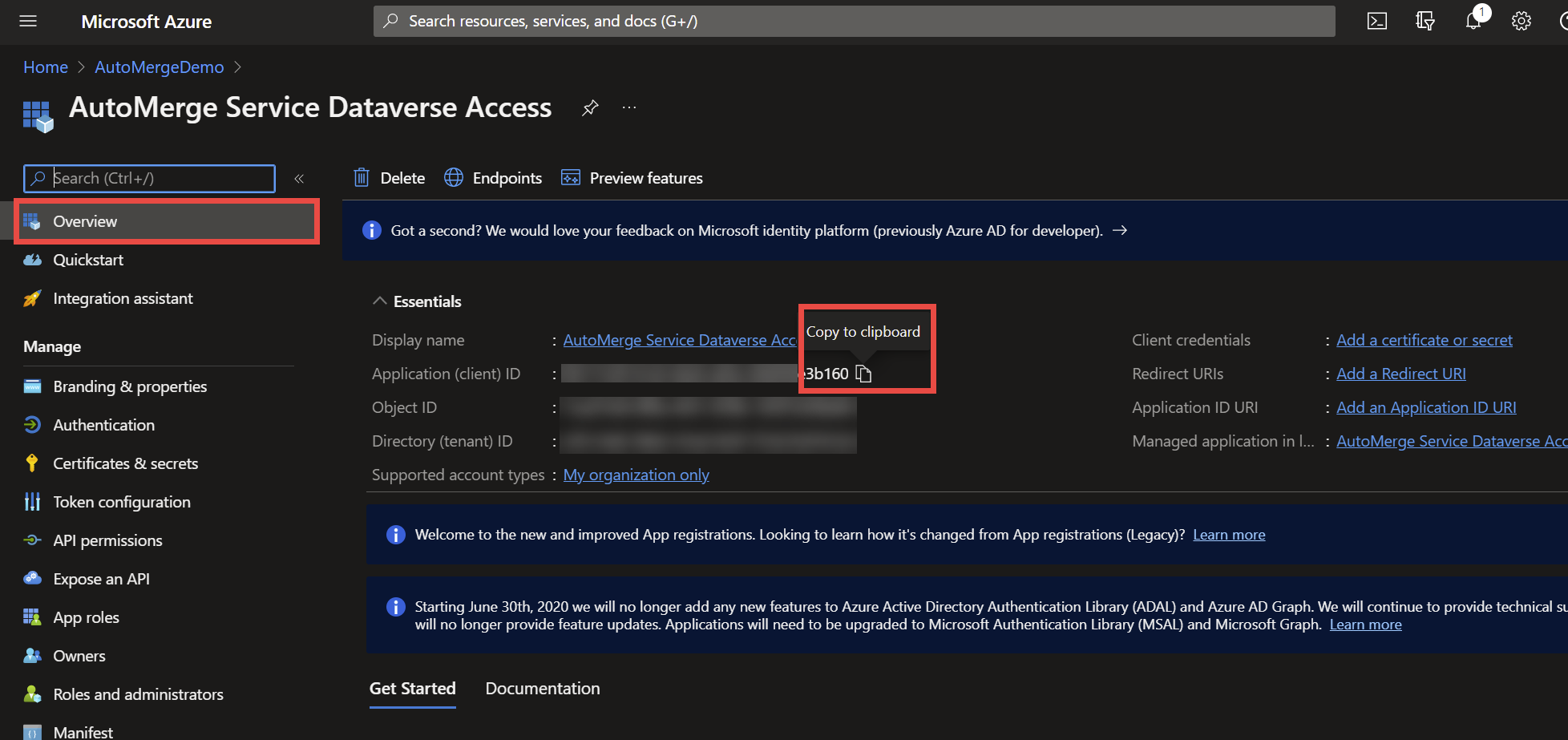Open Integration assistant menu item

[123, 298]
